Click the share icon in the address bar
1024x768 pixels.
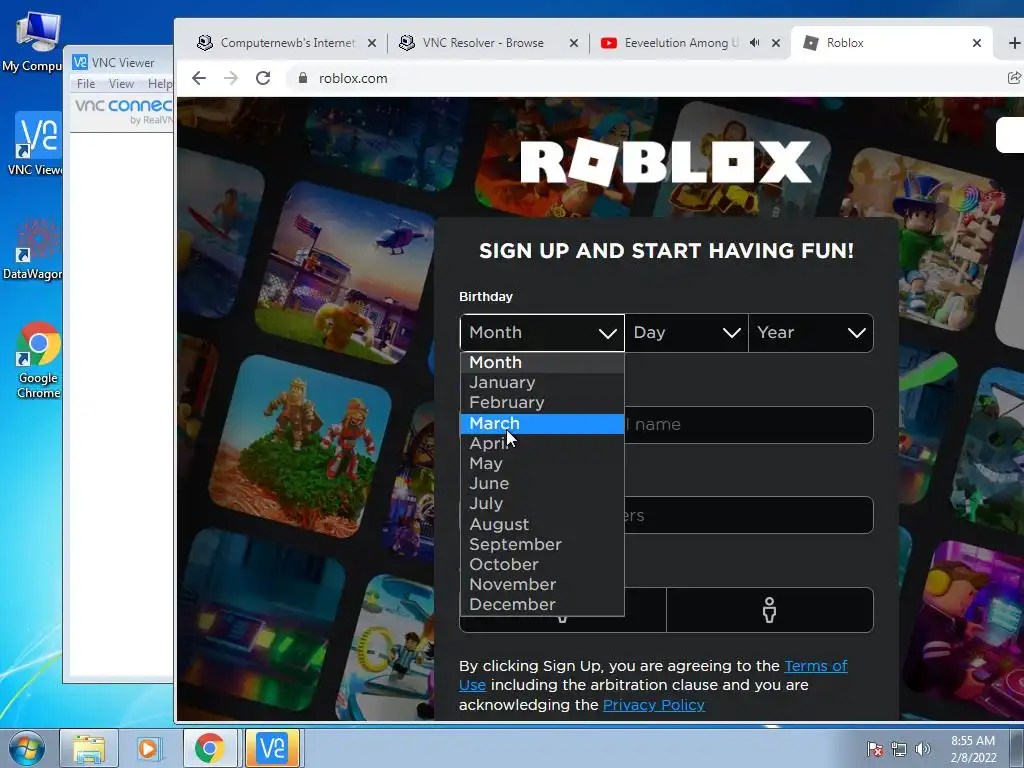[1014, 78]
